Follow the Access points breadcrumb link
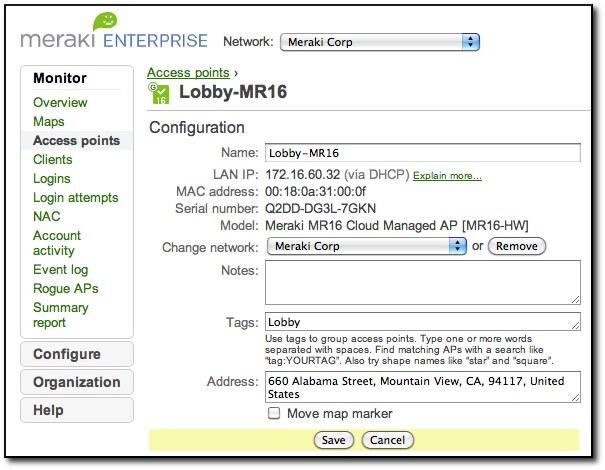 [188, 73]
